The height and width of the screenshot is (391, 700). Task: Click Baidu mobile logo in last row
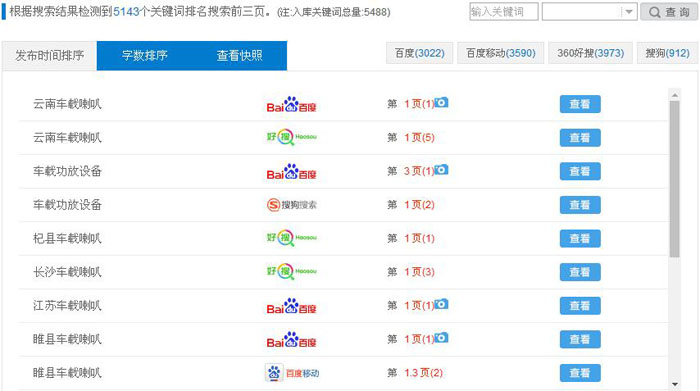coord(292,373)
